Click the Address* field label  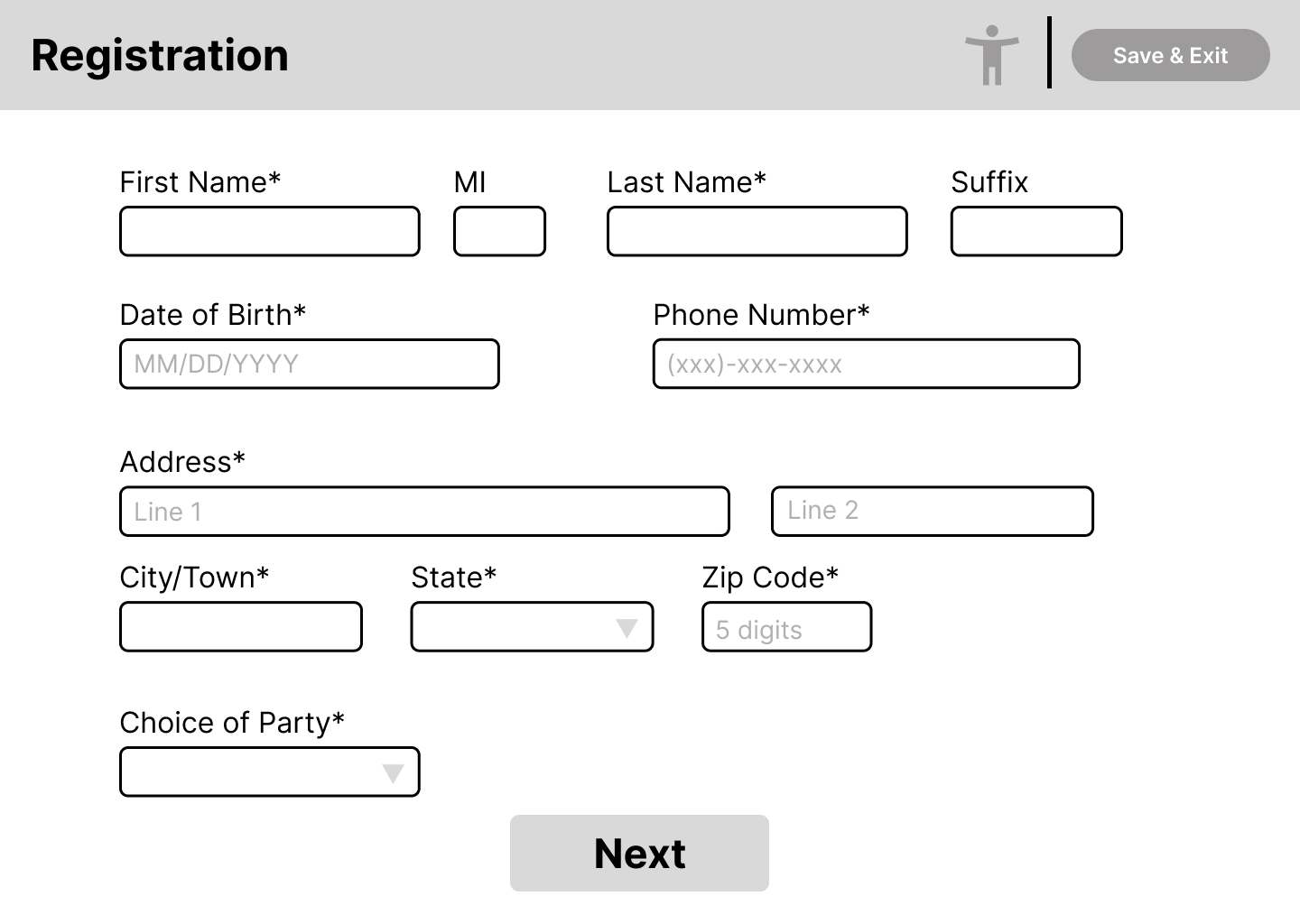182,462
